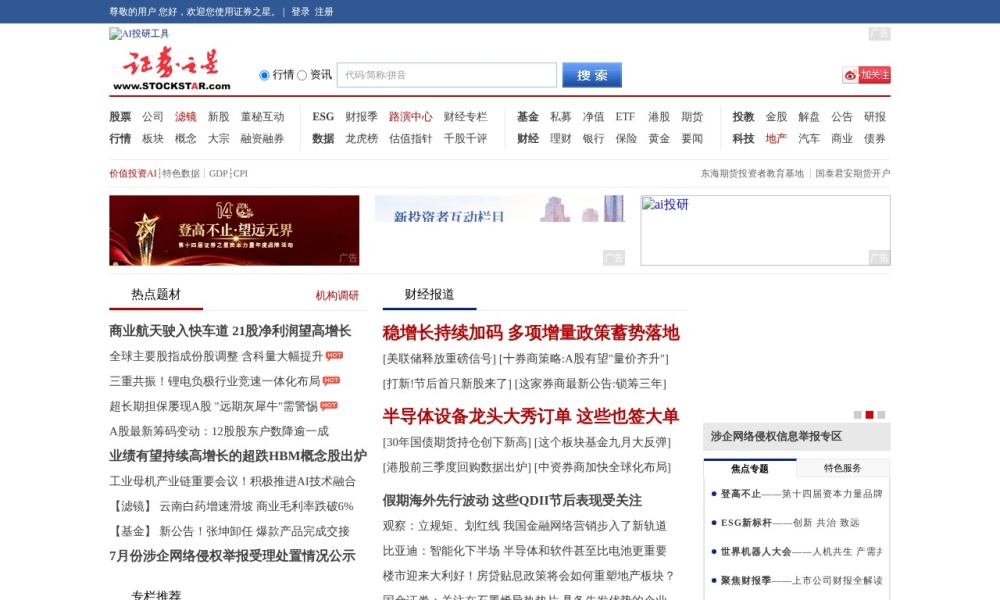
Task: Open 世界机器人大会 focus topic item
Action: pyautogui.click(x=801, y=552)
